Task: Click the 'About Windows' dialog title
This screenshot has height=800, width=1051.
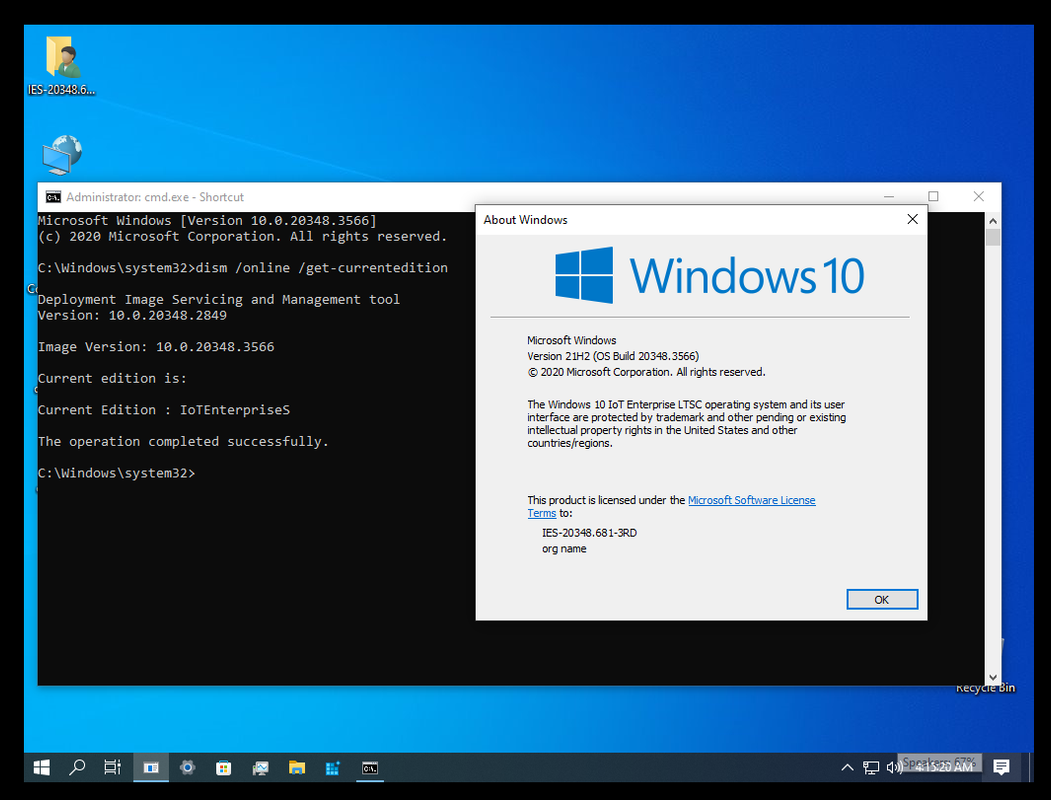Action: pos(526,220)
